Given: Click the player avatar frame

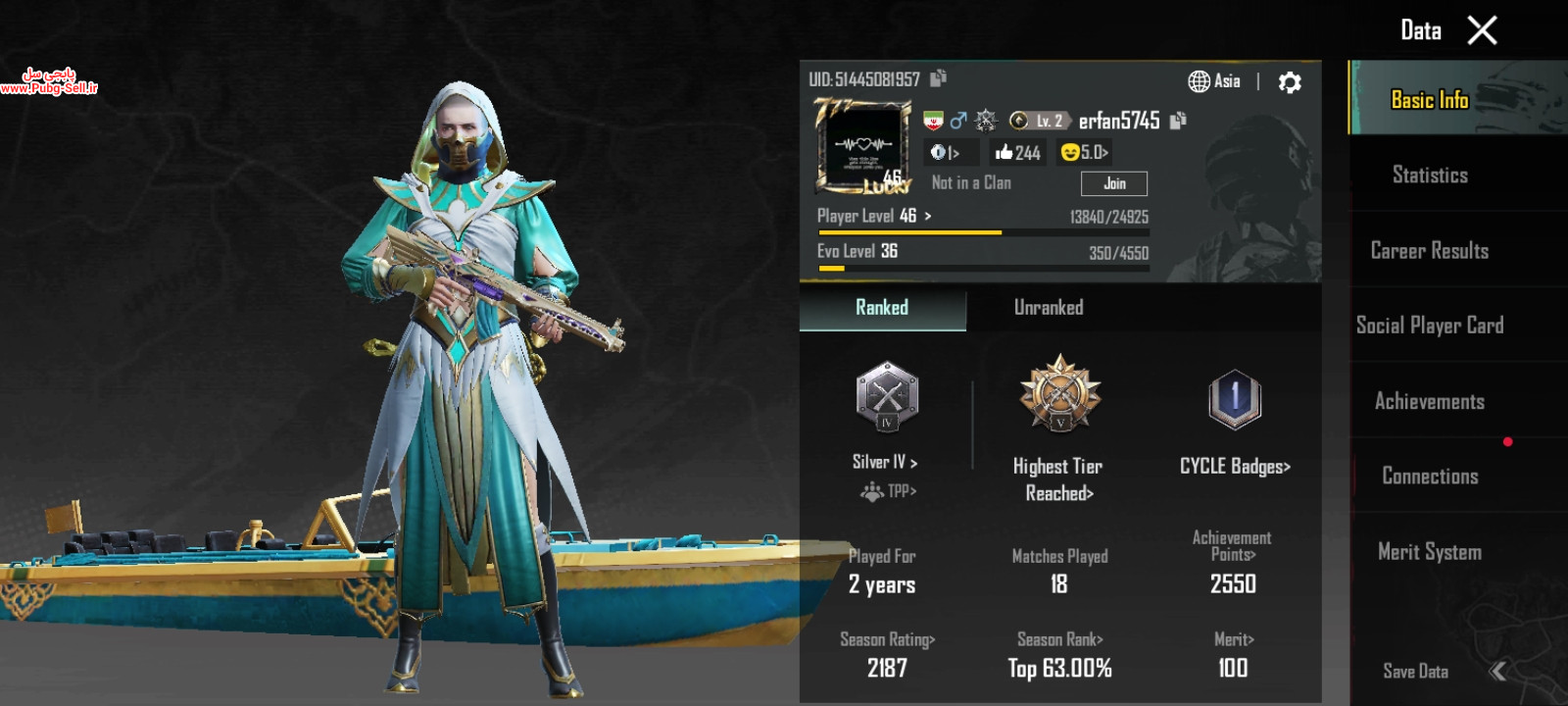Looking at the screenshot, I should (863, 146).
